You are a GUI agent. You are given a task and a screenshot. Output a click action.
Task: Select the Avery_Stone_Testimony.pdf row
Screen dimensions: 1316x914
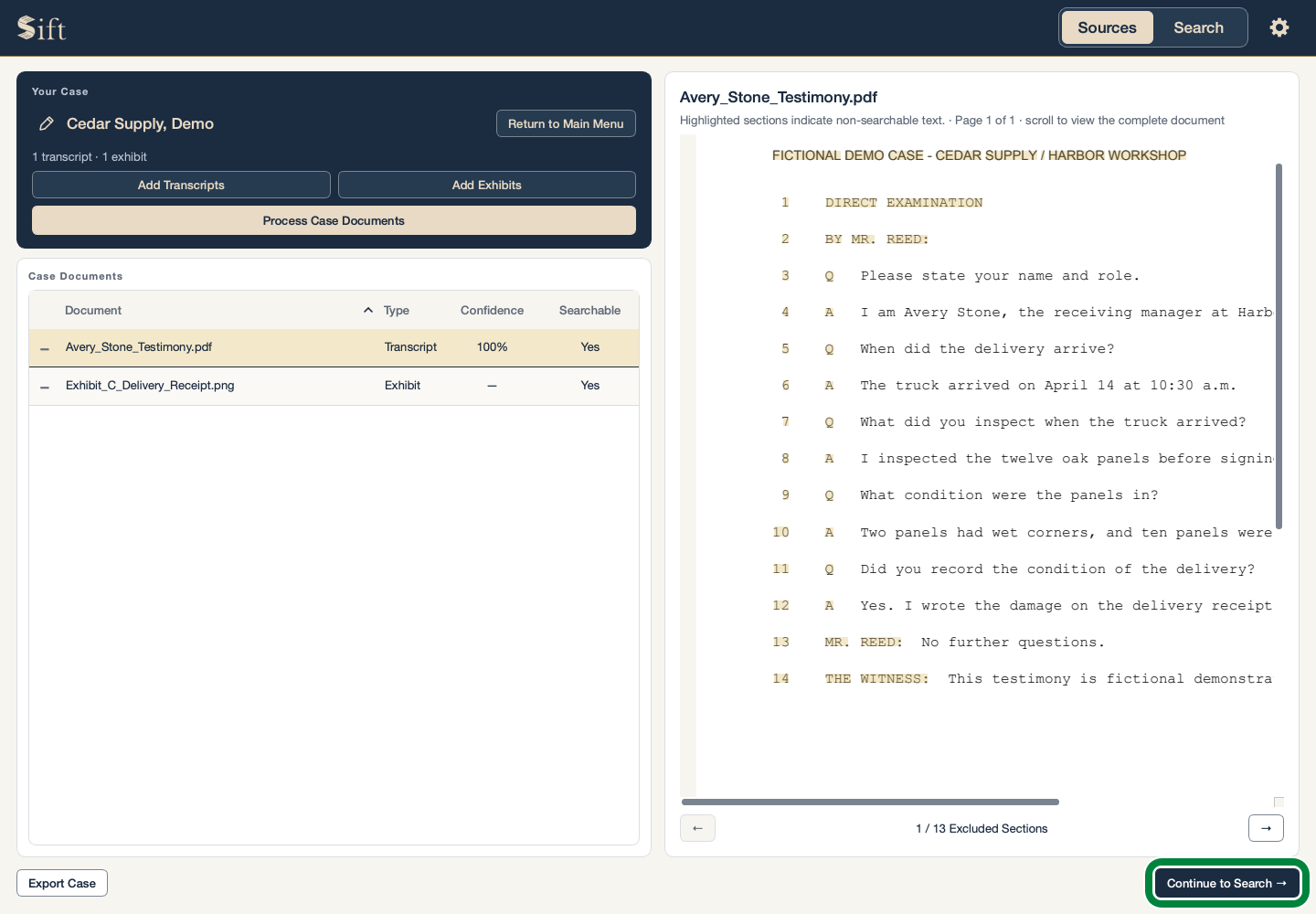(334, 347)
